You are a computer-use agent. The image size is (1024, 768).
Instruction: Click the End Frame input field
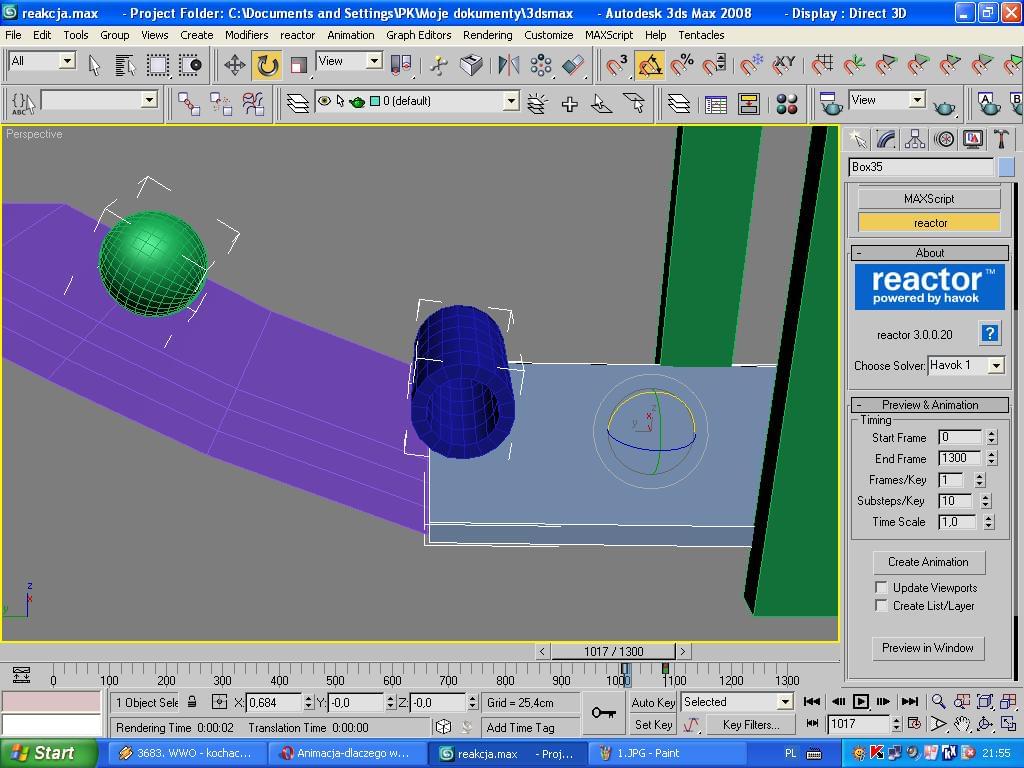coord(959,458)
